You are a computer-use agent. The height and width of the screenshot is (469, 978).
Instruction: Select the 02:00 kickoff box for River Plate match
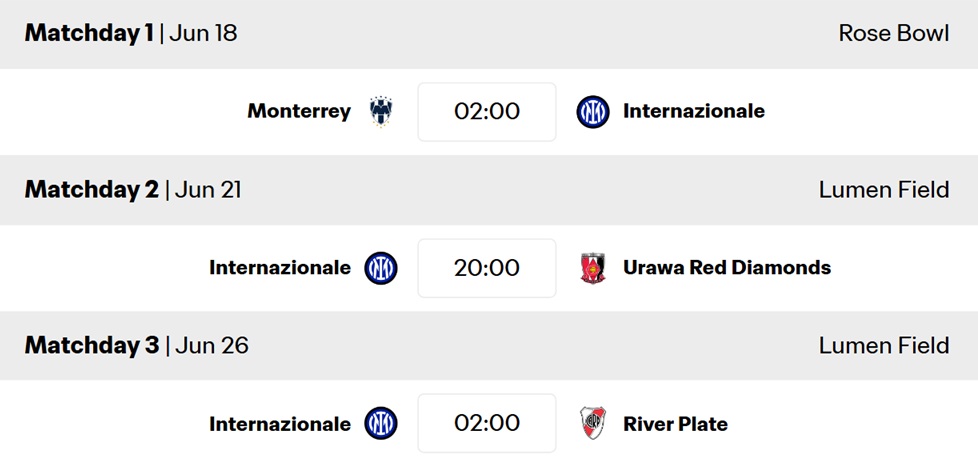(x=487, y=423)
